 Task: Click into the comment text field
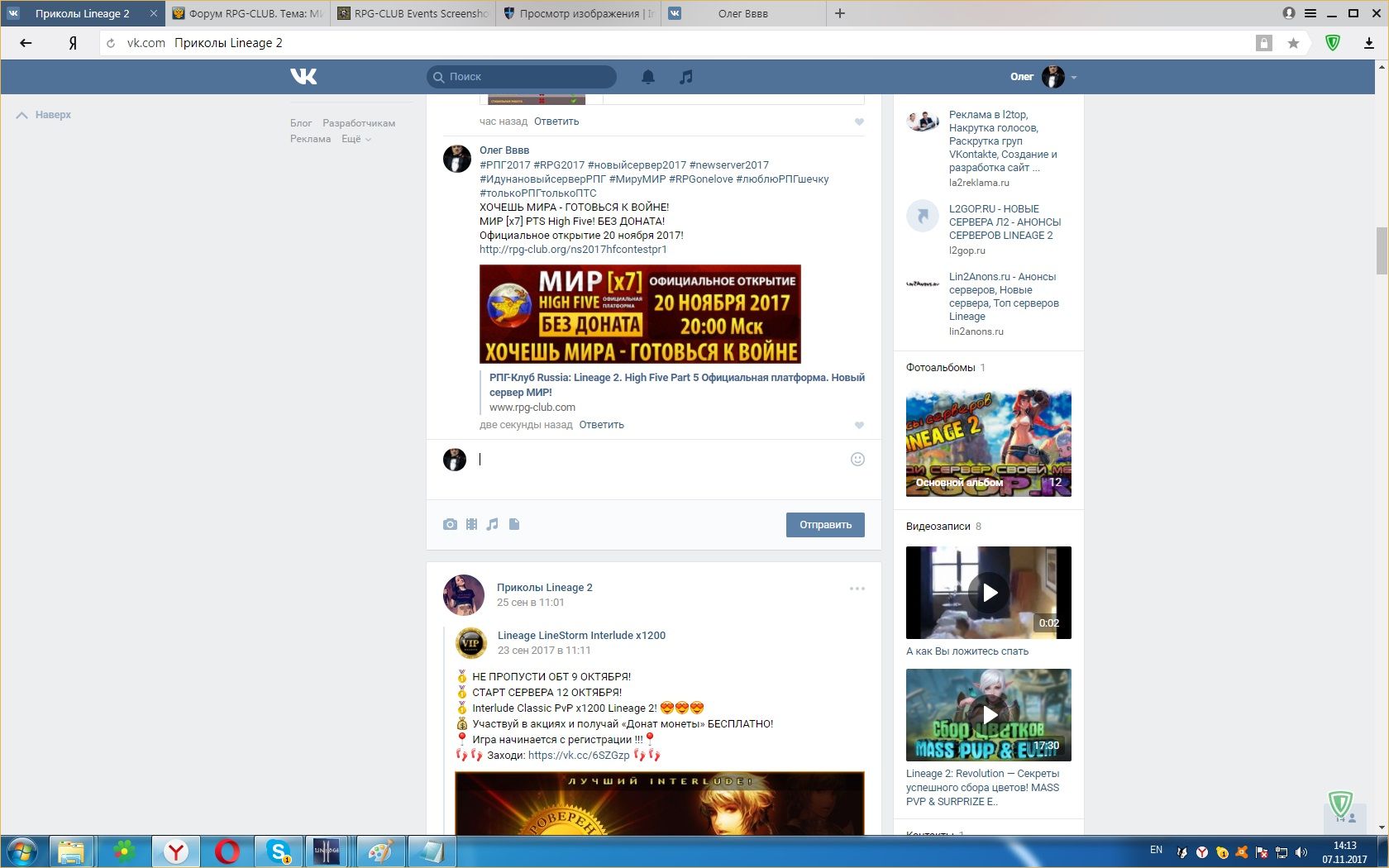pos(661,460)
